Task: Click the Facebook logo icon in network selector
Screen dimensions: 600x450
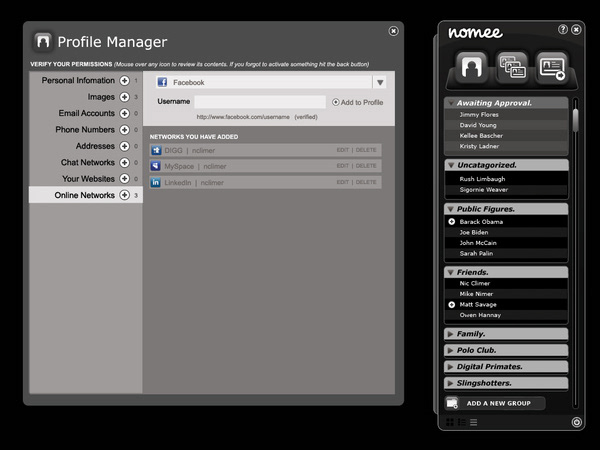Action: (162, 82)
